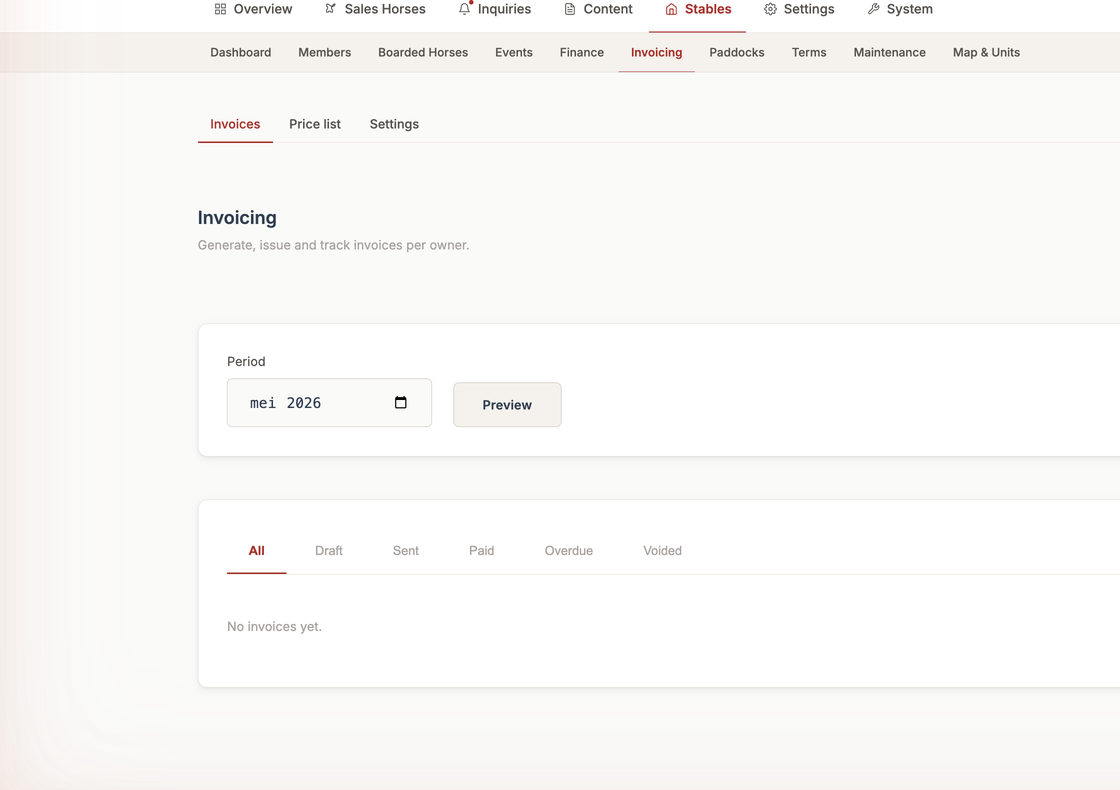Open the Content section
Screen dimensions: 1120x790
[598, 9]
